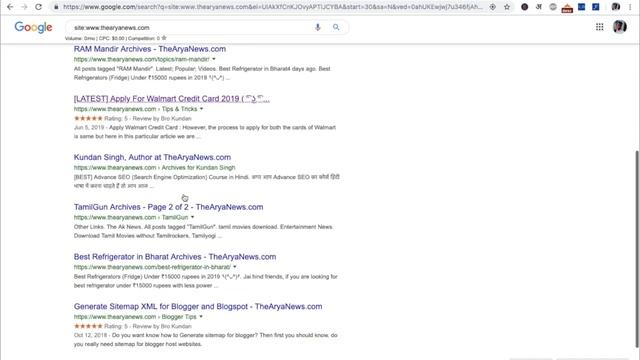Click the star rating under Walmart result

[88, 118]
